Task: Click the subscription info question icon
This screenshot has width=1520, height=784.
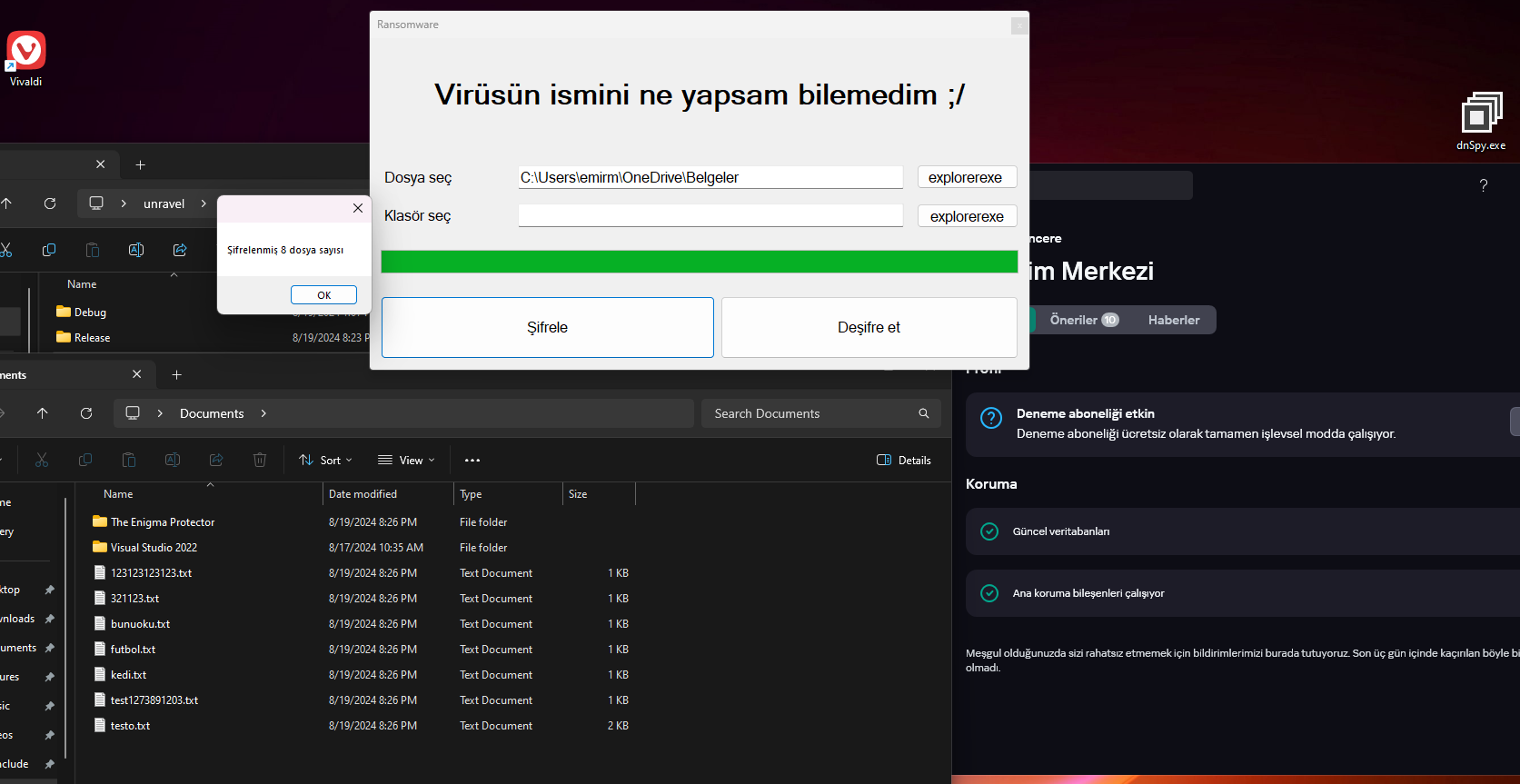Action: (x=991, y=418)
